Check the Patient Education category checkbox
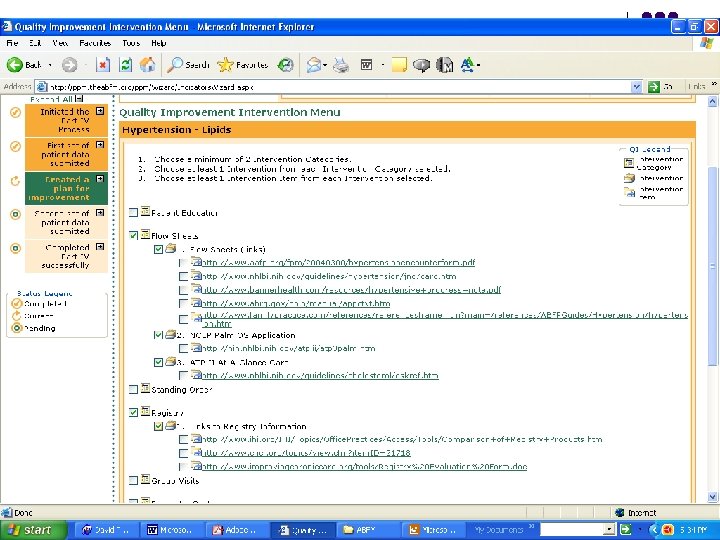Viewport: 720px width, 540px height. tap(133, 213)
